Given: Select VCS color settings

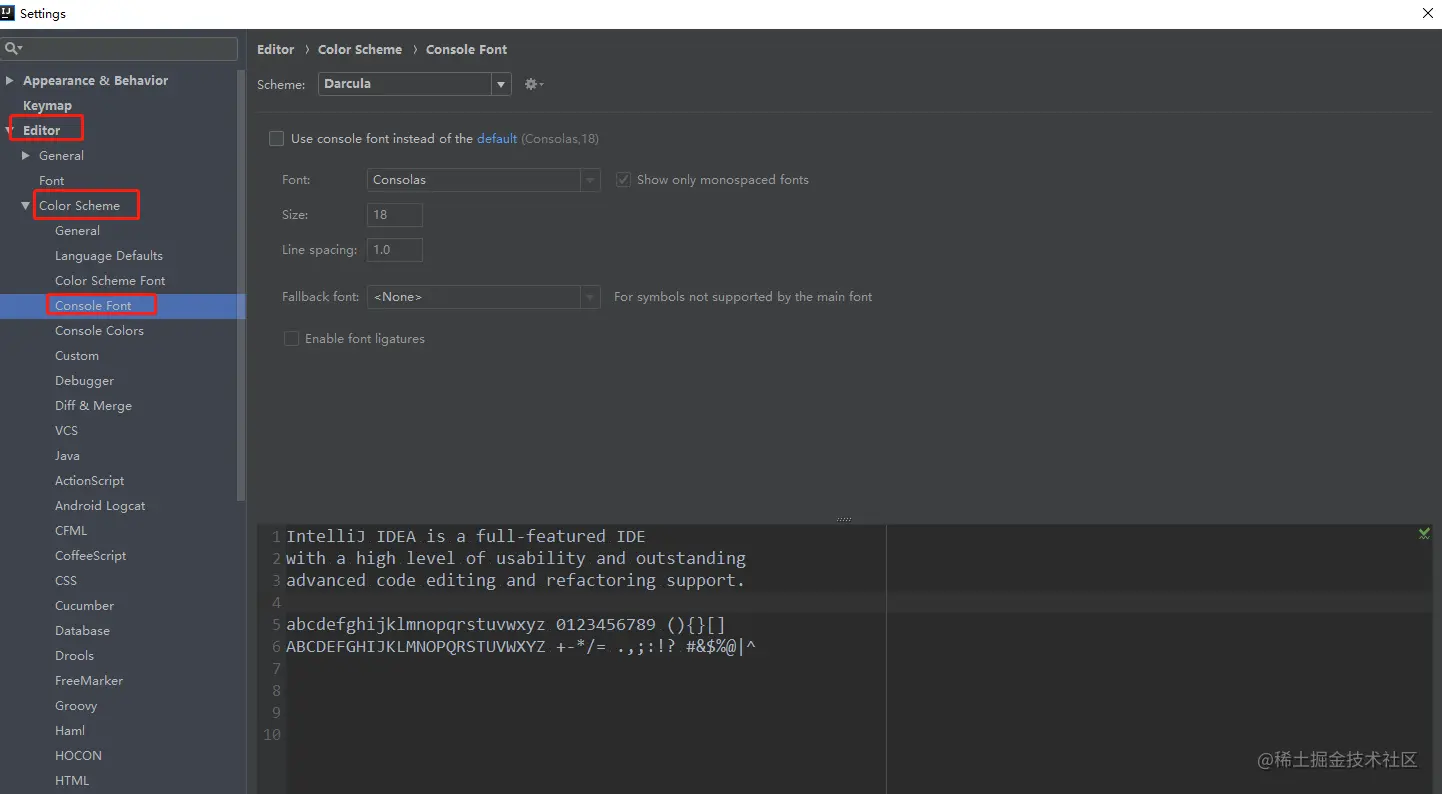Looking at the screenshot, I should pos(66,430).
